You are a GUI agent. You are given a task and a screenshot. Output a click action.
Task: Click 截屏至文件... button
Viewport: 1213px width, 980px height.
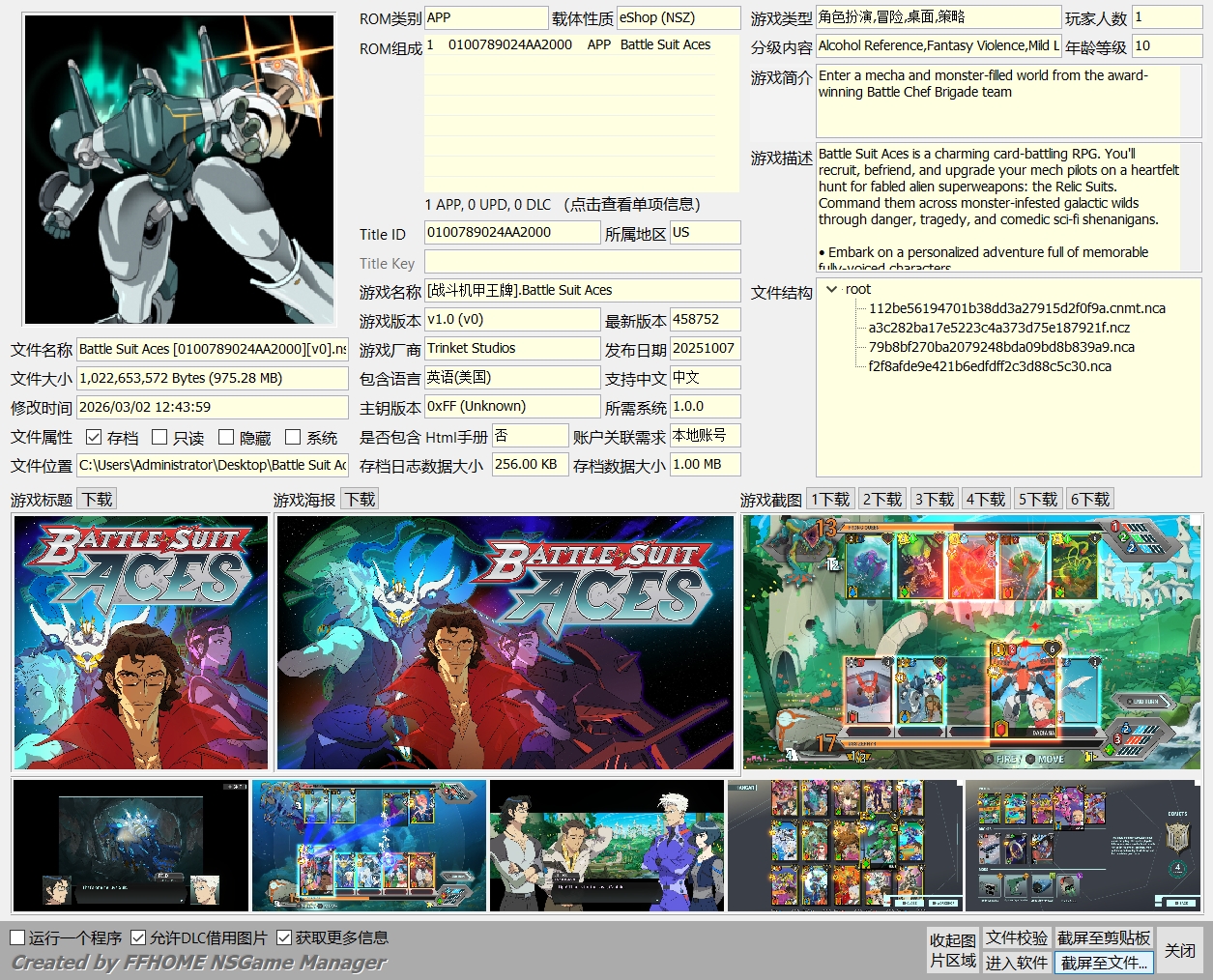[x=1104, y=963]
